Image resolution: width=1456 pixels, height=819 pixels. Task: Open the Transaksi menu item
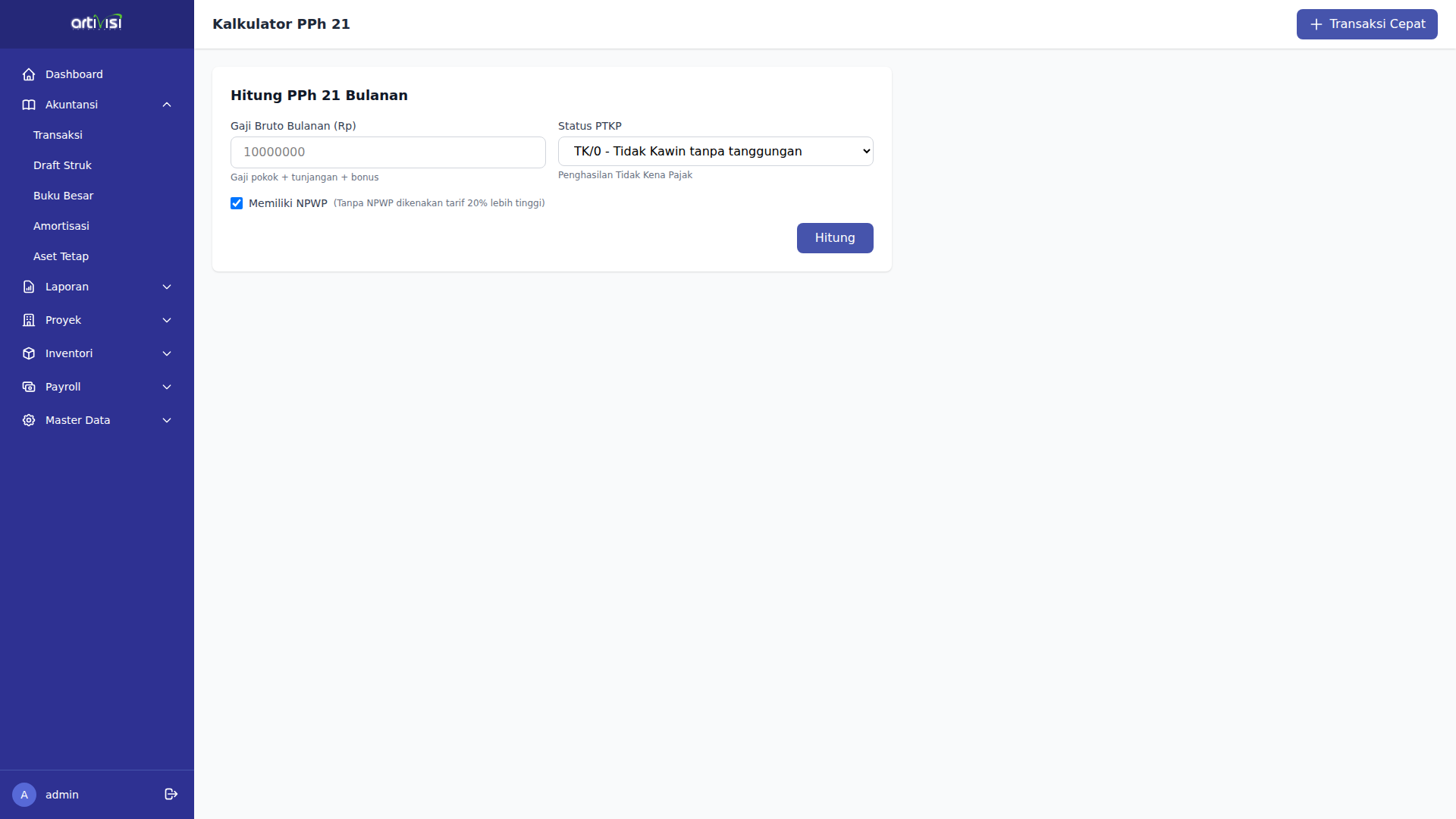click(58, 135)
